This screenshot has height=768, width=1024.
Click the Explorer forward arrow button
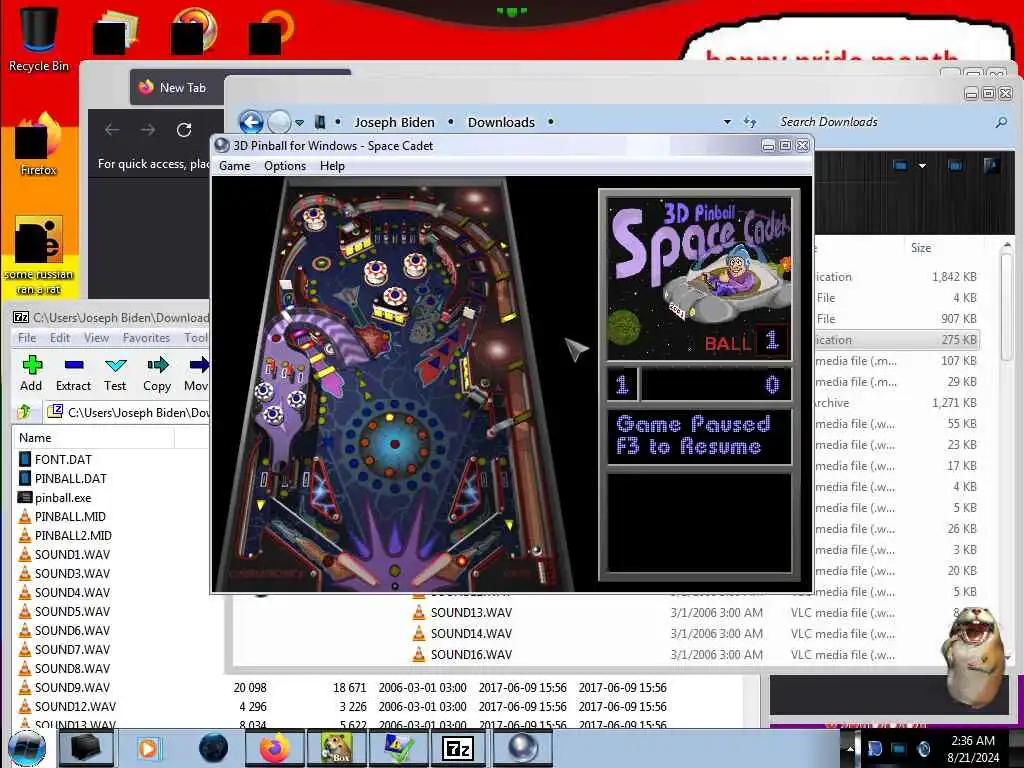(x=279, y=122)
